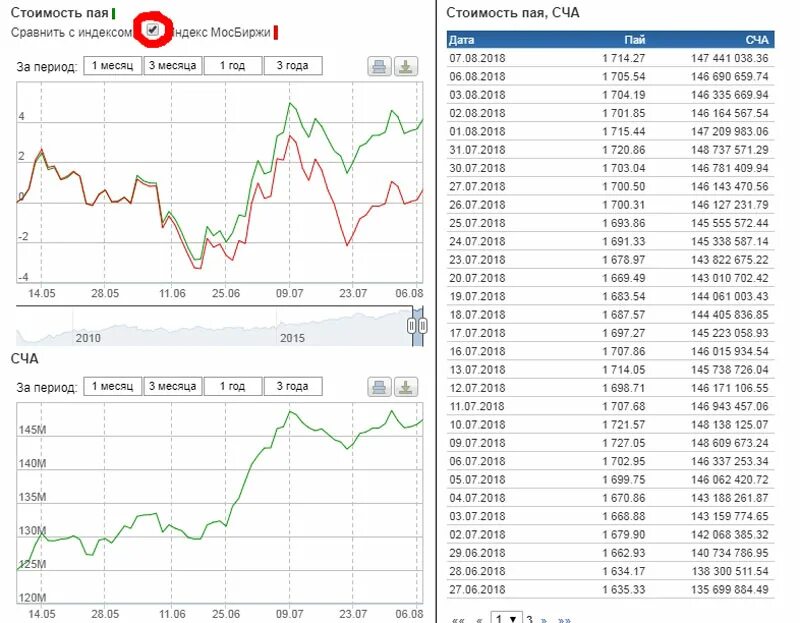Jump to first page of table

458,619
